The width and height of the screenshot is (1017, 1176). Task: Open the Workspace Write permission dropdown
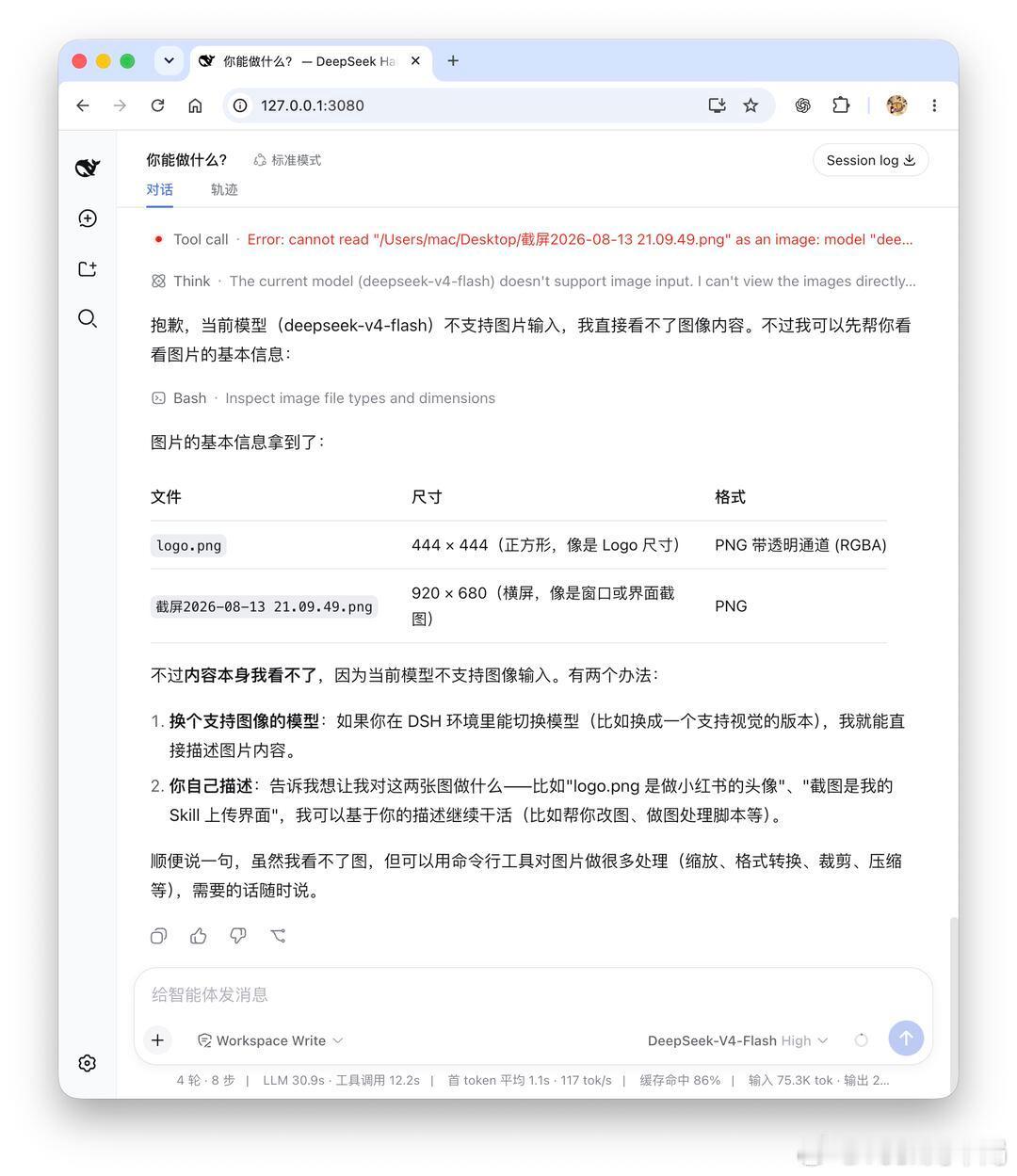coord(270,1040)
